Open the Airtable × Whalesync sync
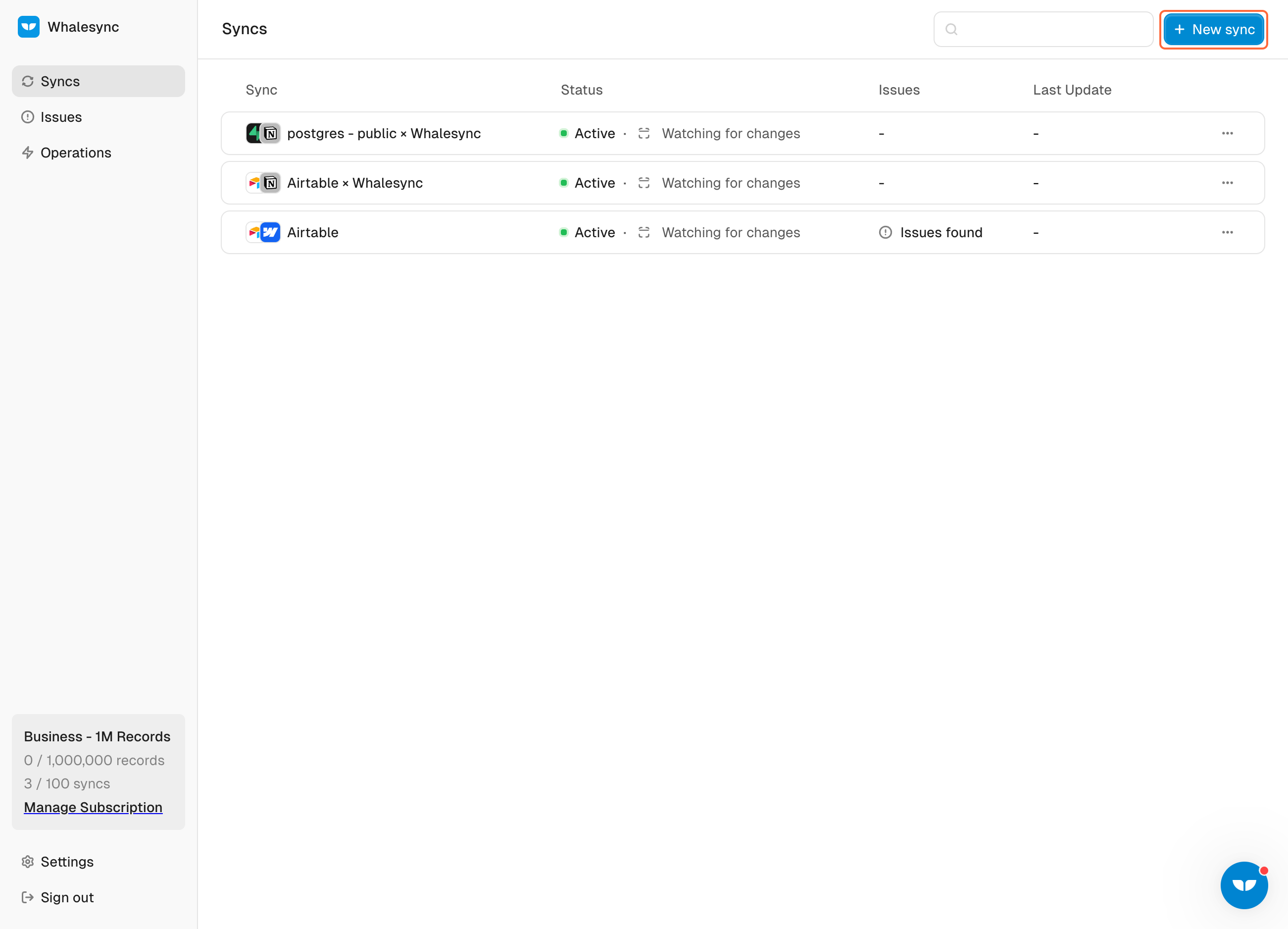 pos(743,183)
